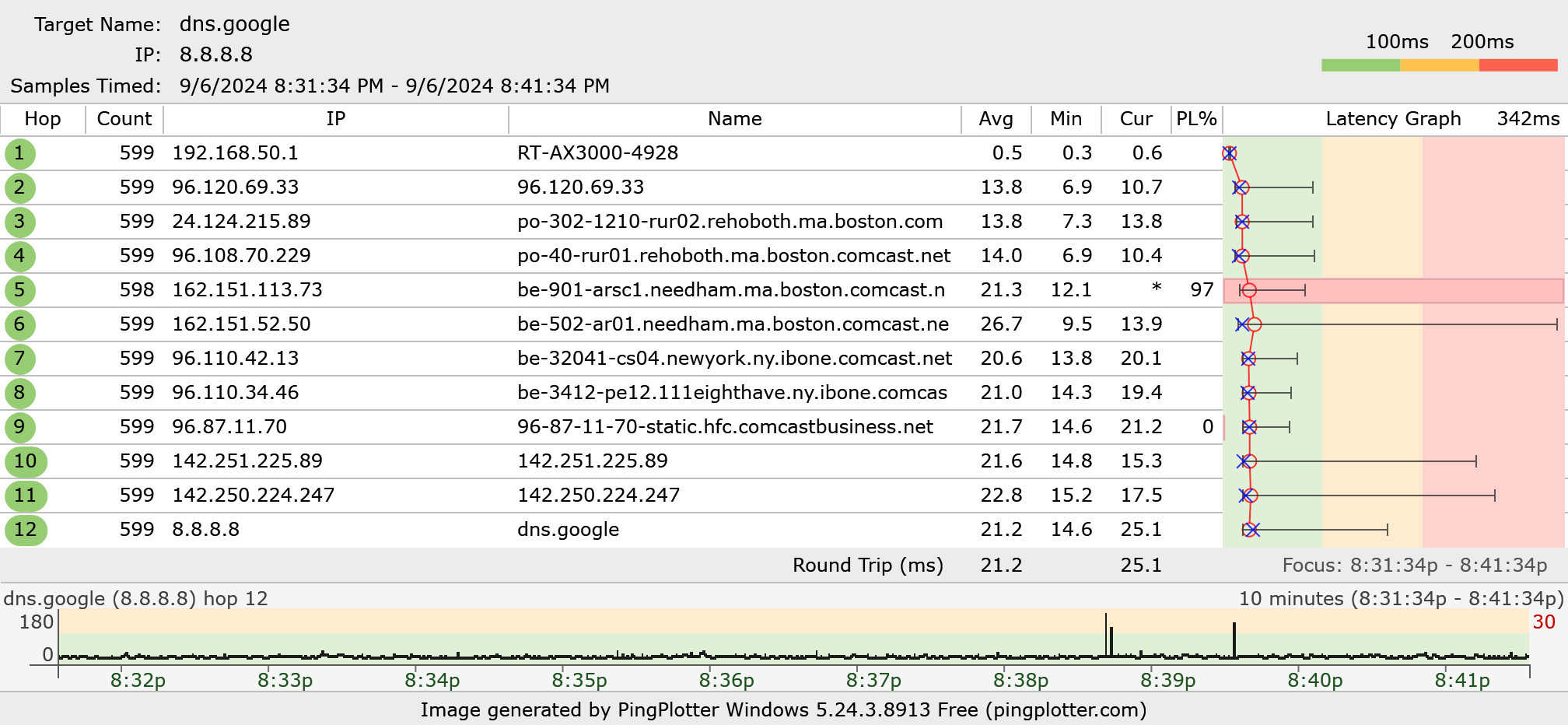Select the dns.google name in hop 12
1568x725 pixels.
pyautogui.click(x=569, y=530)
